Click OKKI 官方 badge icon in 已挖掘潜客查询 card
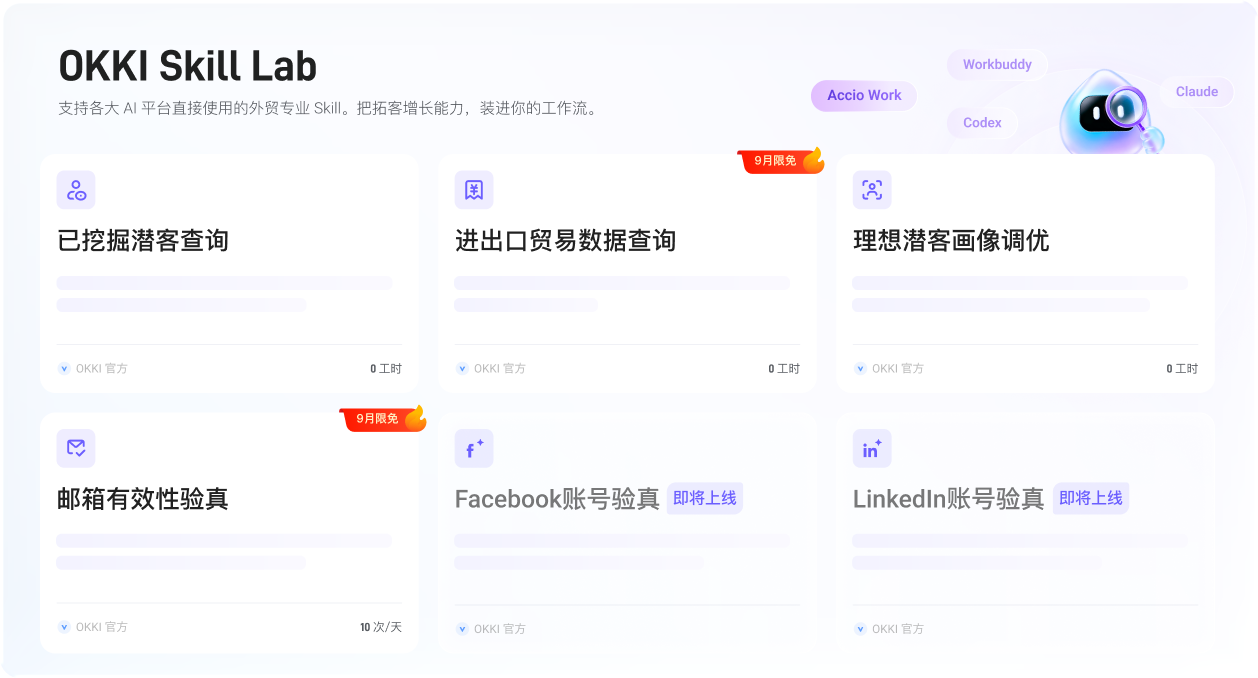The image size is (1258, 678). click(x=64, y=369)
